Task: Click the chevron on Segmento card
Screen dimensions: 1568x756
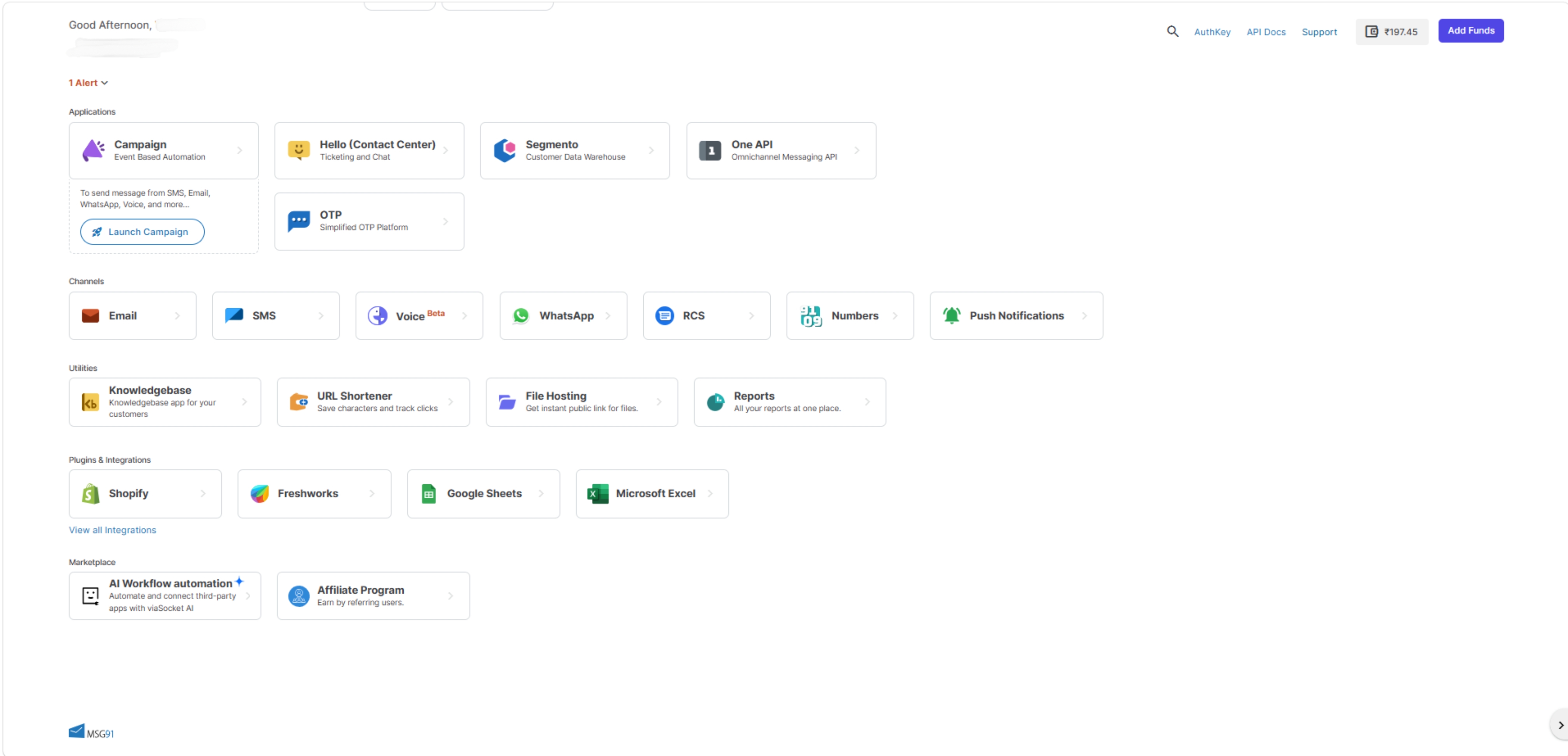Action: 651,150
